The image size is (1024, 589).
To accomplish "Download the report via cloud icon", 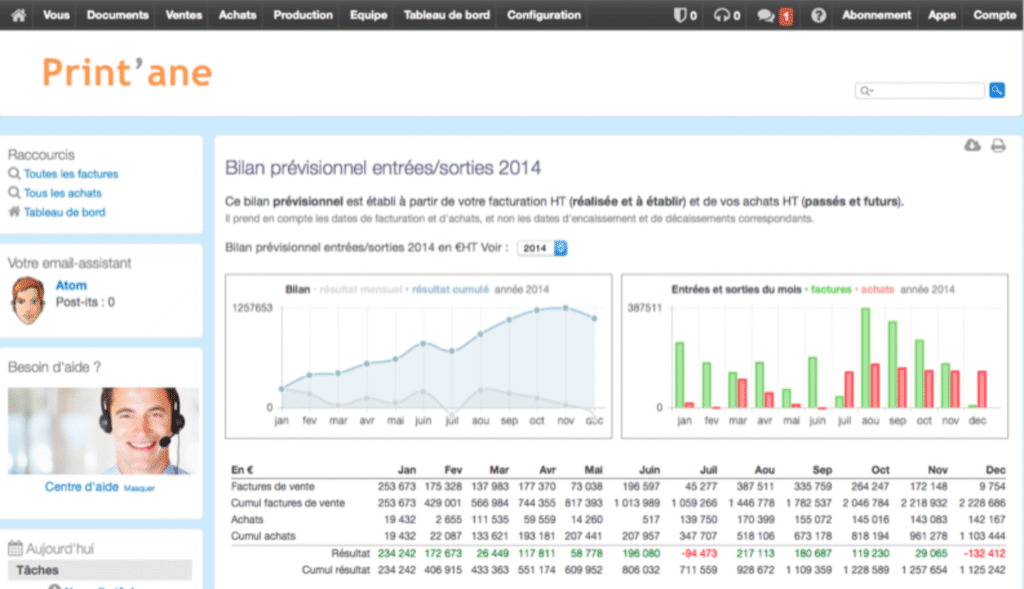I will [x=972, y=146].
